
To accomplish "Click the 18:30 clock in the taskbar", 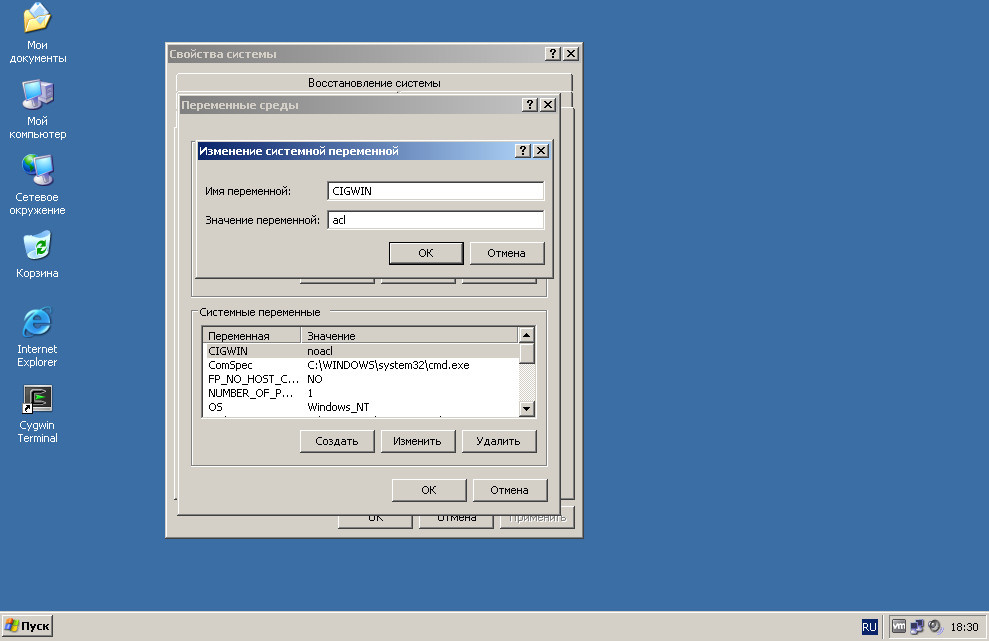I will (964, 626).
